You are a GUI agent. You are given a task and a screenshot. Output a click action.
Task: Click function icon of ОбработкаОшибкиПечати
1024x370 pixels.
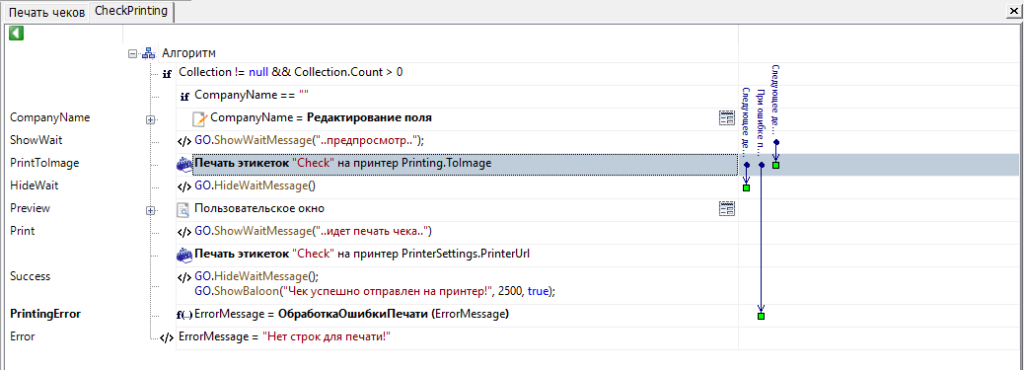185,315
